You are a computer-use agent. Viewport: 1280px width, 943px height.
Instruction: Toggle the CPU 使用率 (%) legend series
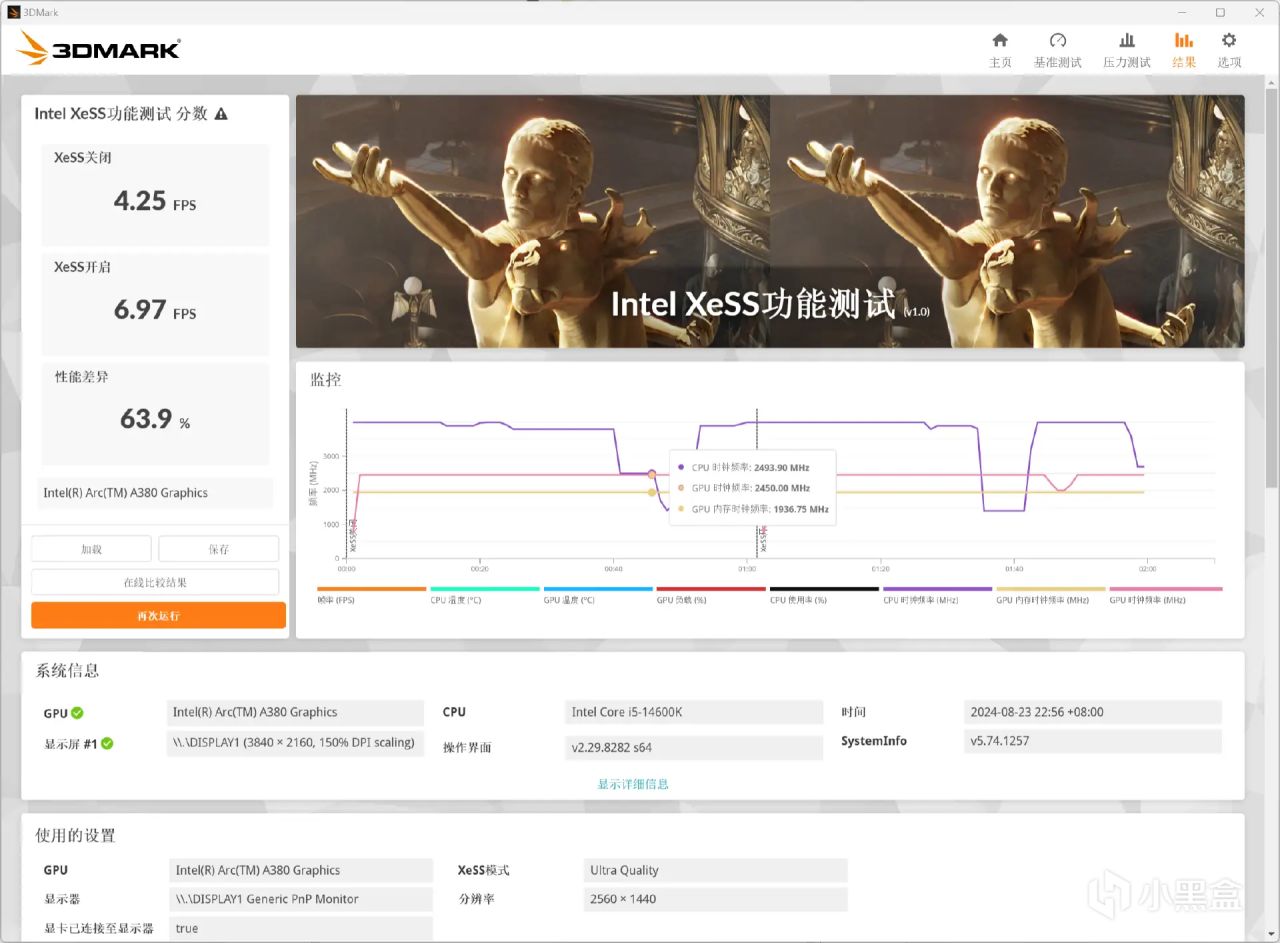click(823, 595)
